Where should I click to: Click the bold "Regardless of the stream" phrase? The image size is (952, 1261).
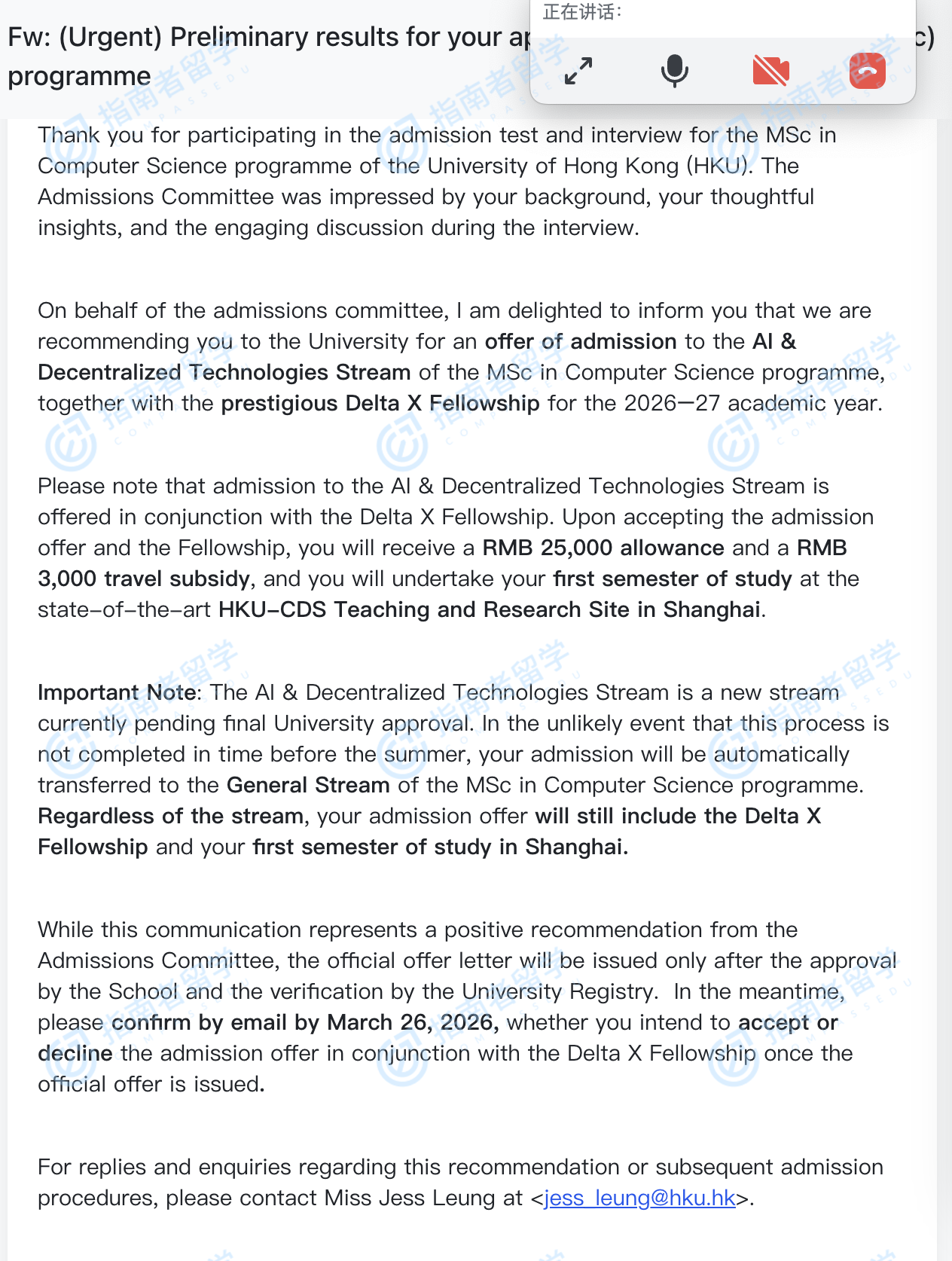coord(170,816)
